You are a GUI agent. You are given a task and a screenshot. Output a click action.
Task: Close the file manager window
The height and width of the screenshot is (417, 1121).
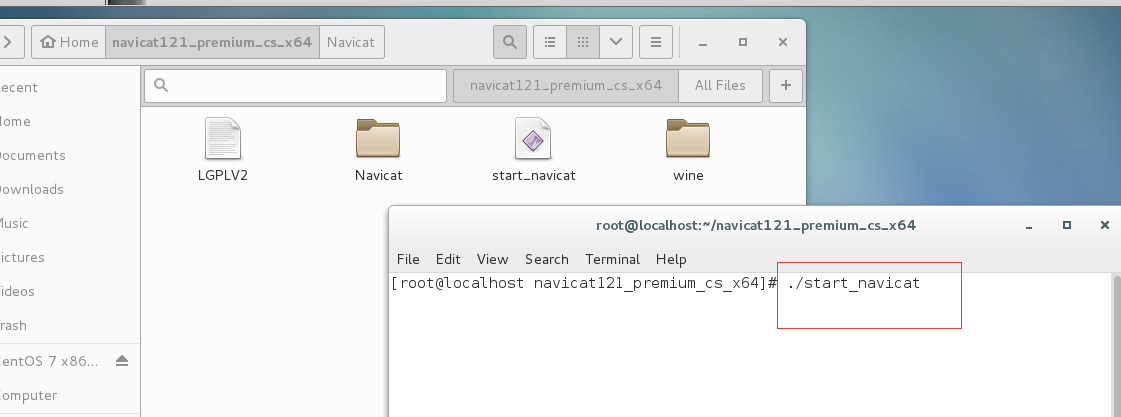[783, 42]
